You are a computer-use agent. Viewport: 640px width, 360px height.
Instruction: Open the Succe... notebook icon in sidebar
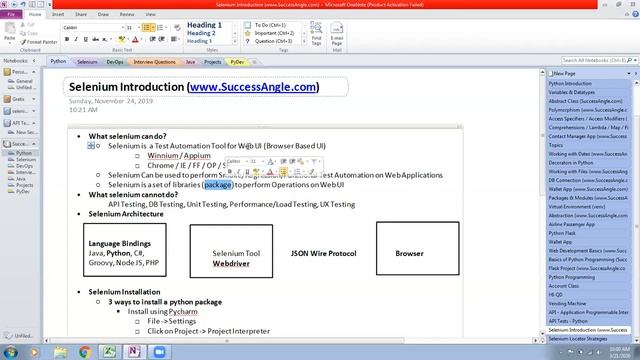tap(7, 144)
